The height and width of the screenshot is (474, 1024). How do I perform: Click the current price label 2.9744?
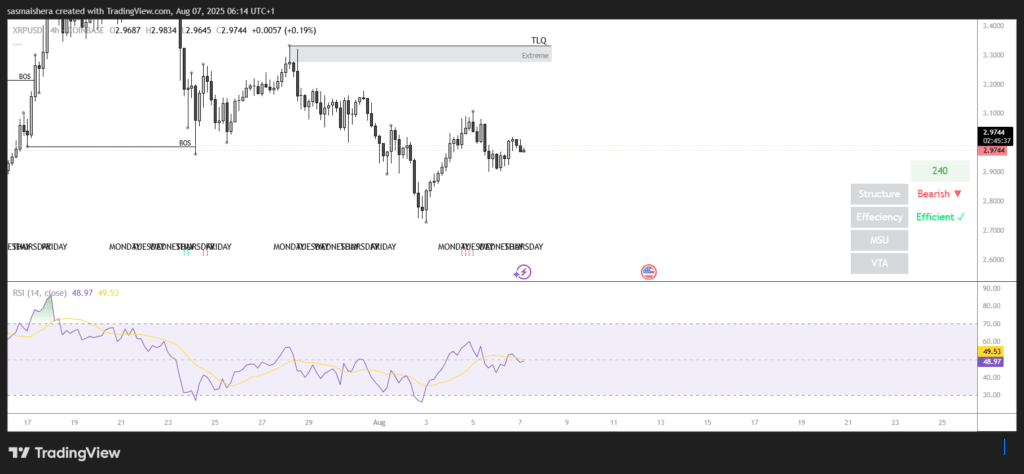pos(994,132)
